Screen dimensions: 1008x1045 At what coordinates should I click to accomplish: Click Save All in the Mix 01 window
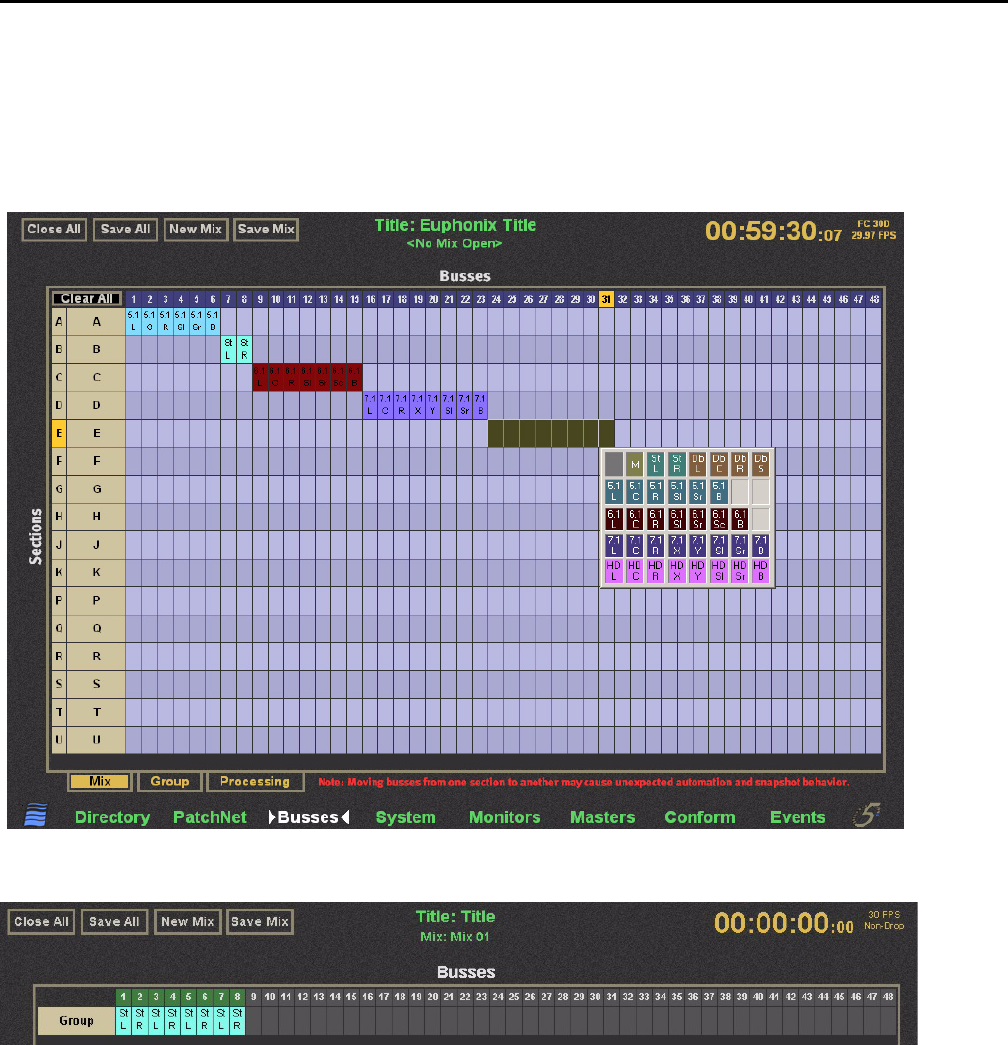(114, 922)
